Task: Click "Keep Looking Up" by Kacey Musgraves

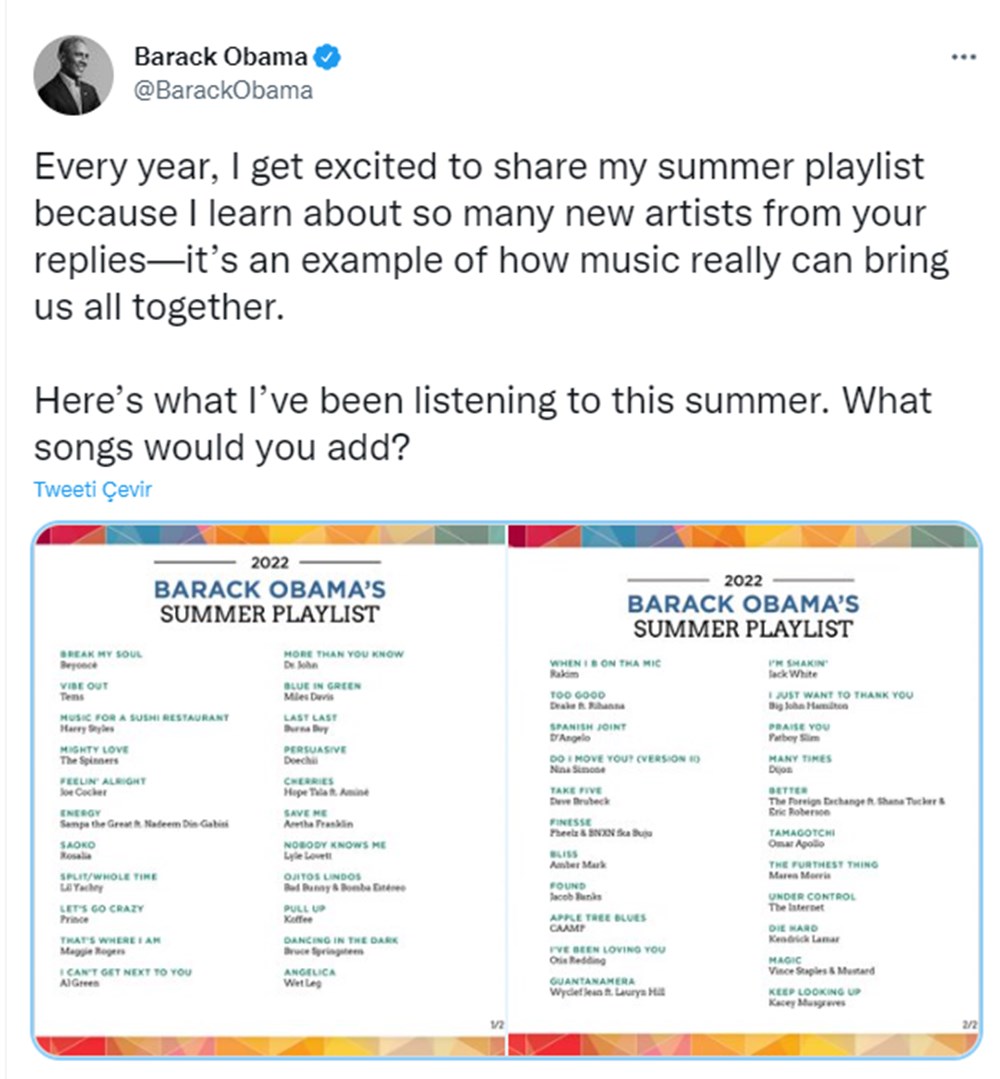Action: pyautogui.click(x=813, y=996)
